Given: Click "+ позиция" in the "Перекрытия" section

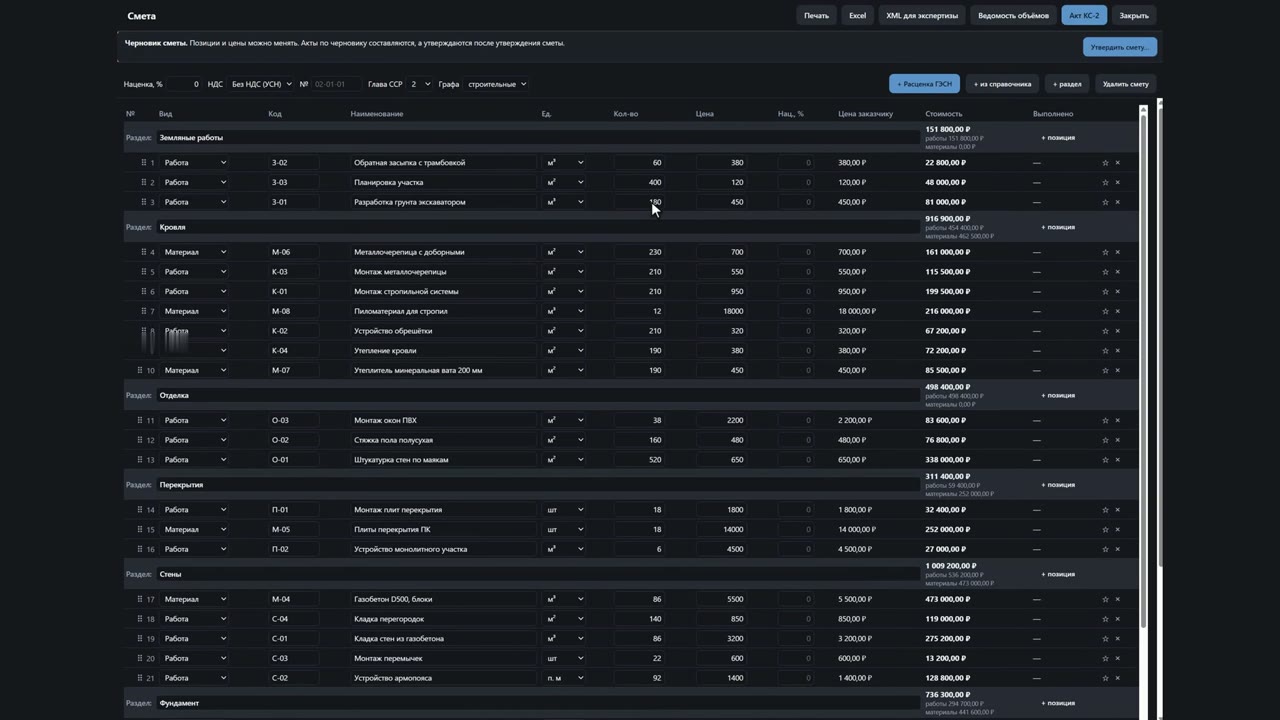Looking at the screenshot, I should pyautogui.click(x=1058, y=485).
